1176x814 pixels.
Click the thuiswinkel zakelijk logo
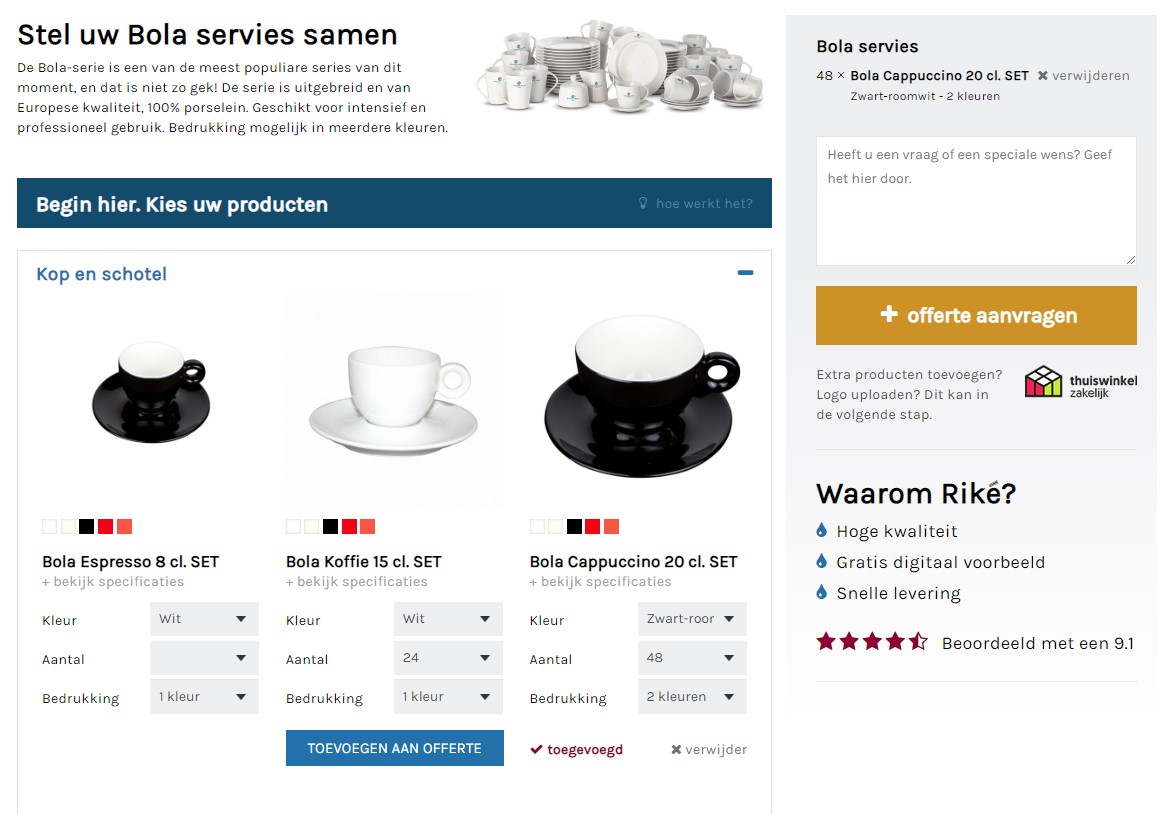[1081, 382]
